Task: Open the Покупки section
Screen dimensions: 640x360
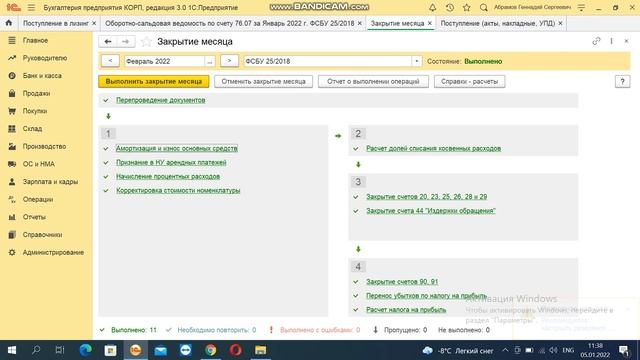Action: point(35,111)
